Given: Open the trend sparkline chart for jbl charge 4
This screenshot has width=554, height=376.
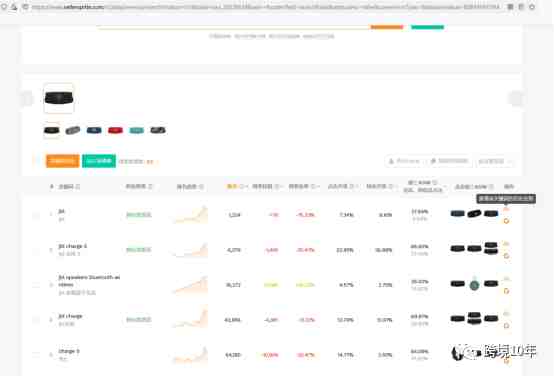Looking at the screenshot, I should click(190, 250).
